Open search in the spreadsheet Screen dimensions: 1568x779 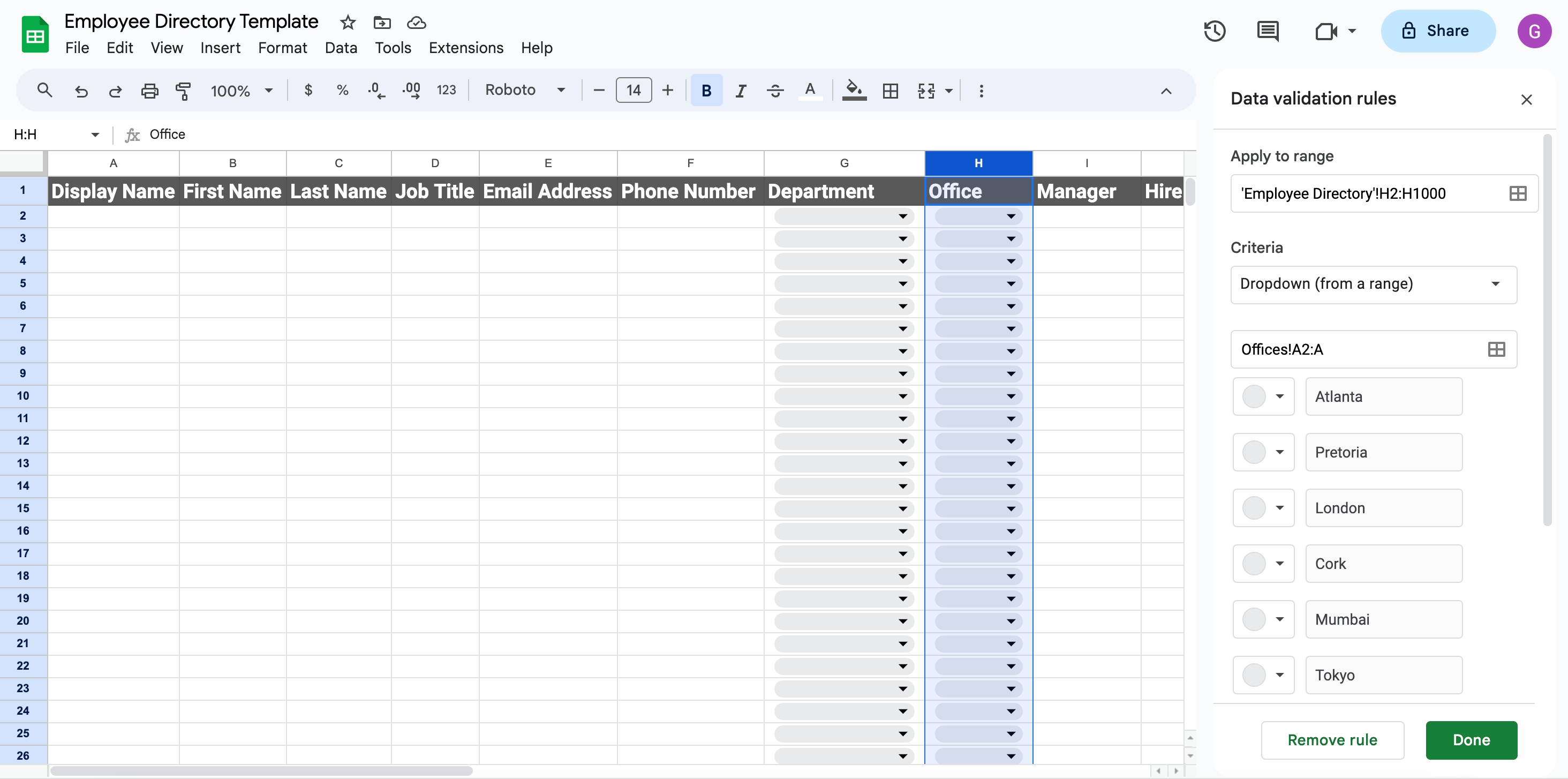click(44, 90)
